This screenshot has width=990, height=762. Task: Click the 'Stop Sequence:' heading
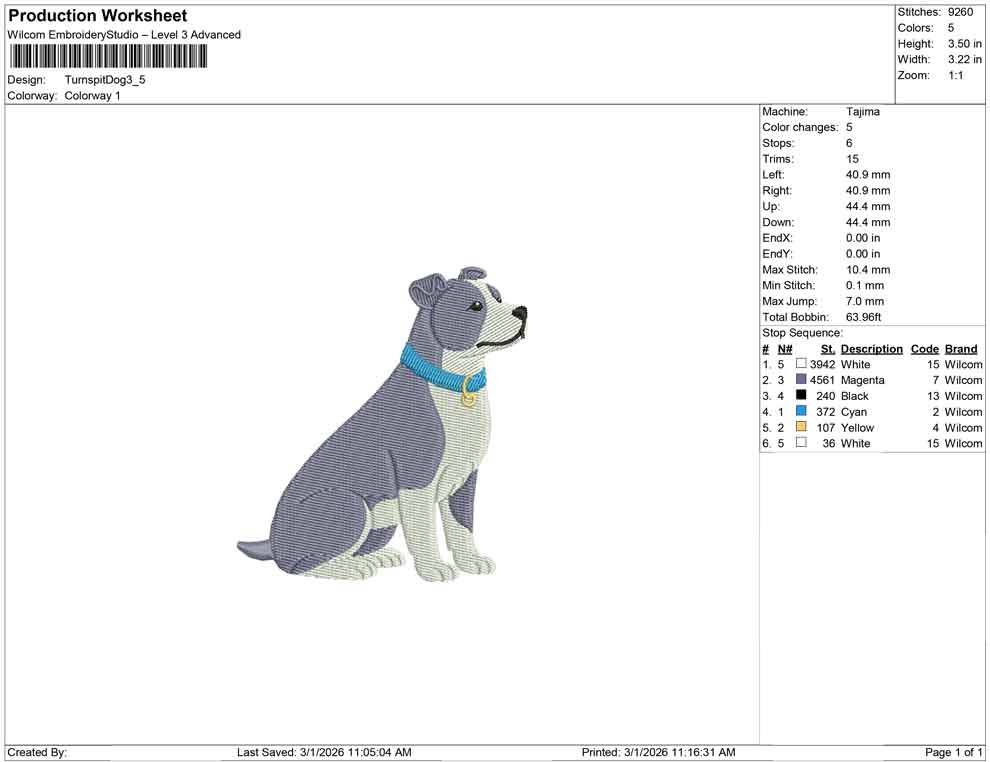pyautogui.click(x=802, y=333)
